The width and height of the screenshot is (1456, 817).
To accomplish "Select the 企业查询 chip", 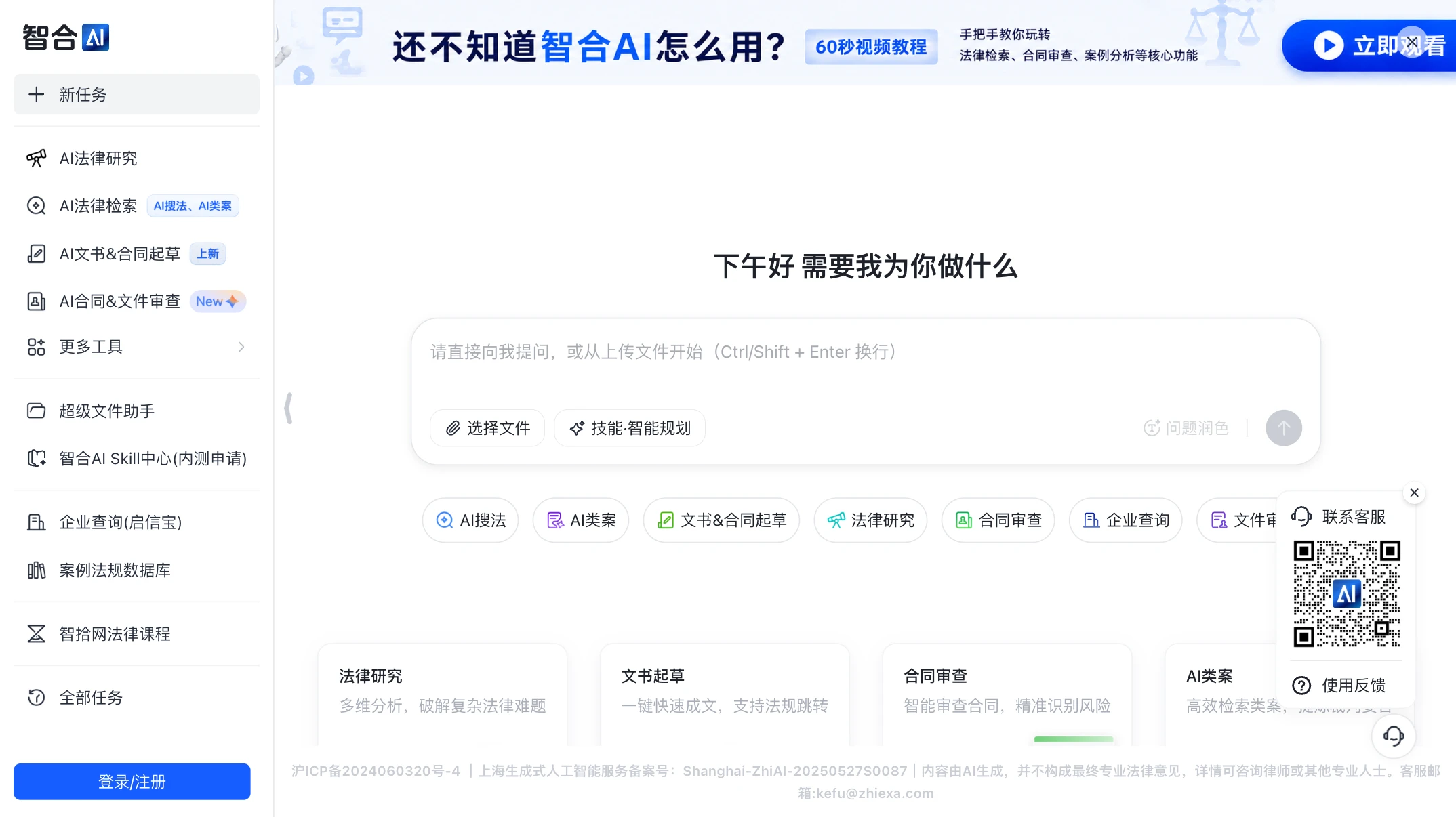I will pyautogui.click(x=1125, y=520).
